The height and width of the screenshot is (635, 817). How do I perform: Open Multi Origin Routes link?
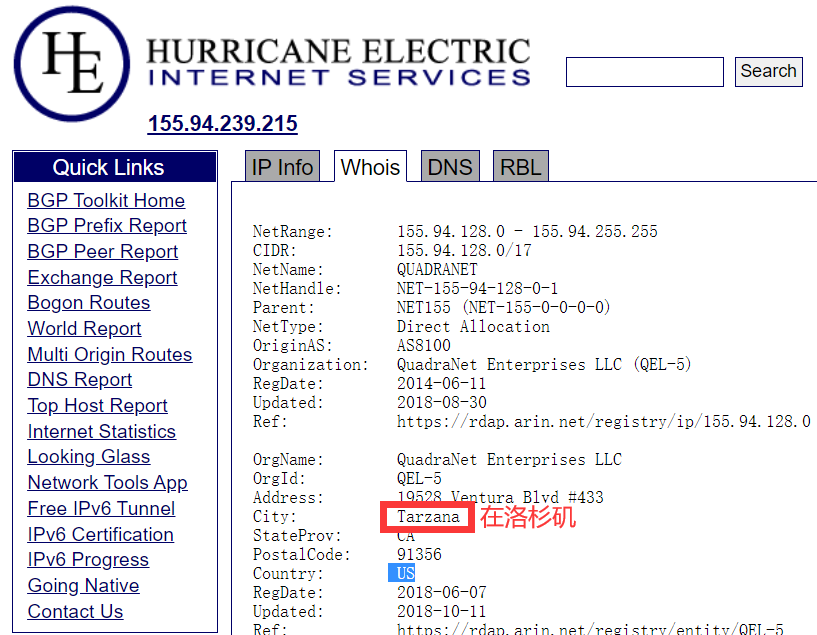[x=110, y=355]
